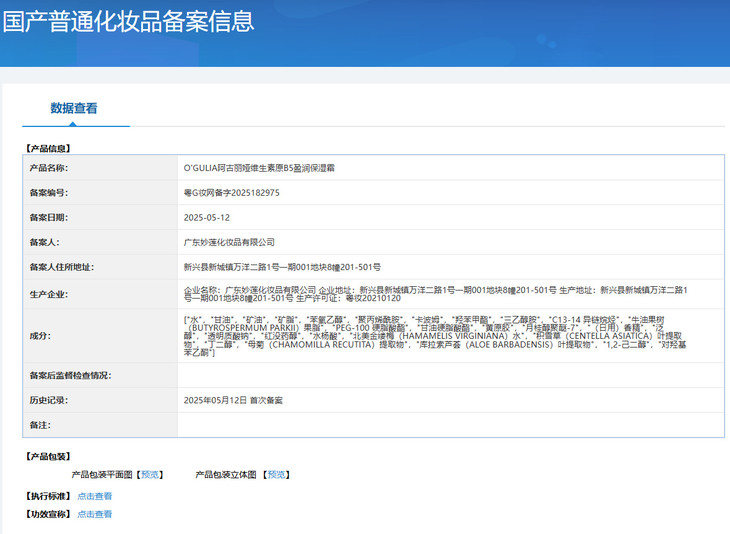Image resolution: width=730 pixels, height=534 pixels.
Task: Open 点击查看 link beside 执行标准
Action: click(95, 496)
